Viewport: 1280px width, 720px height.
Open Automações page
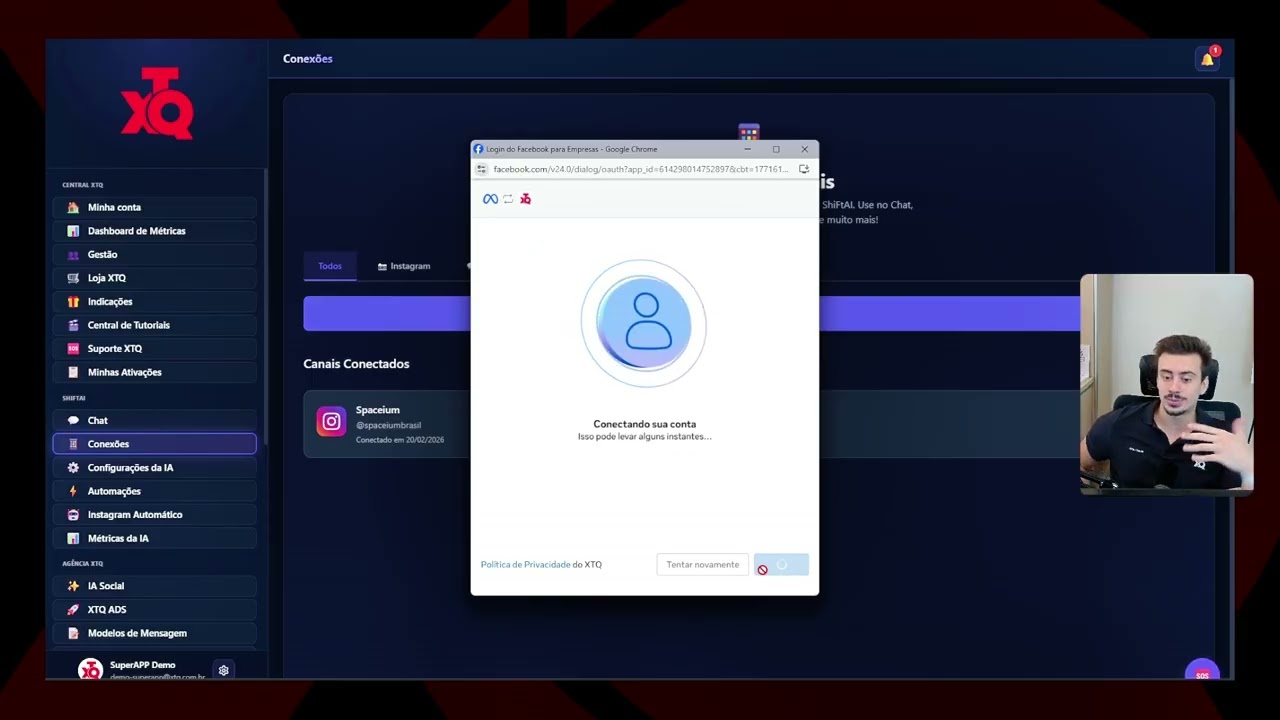coord(154,491)
